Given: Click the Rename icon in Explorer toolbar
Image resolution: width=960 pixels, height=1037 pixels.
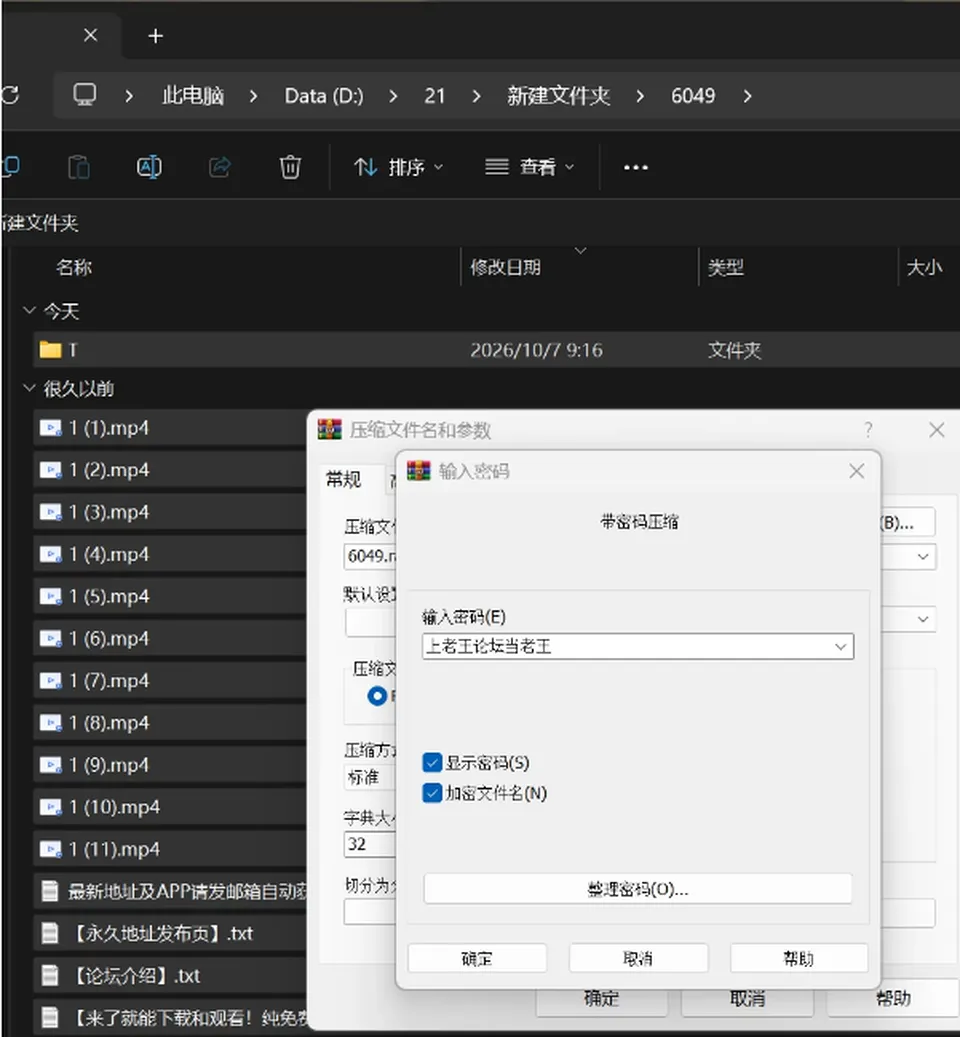Looking at the screenshot, I should [x=149, y=167].
